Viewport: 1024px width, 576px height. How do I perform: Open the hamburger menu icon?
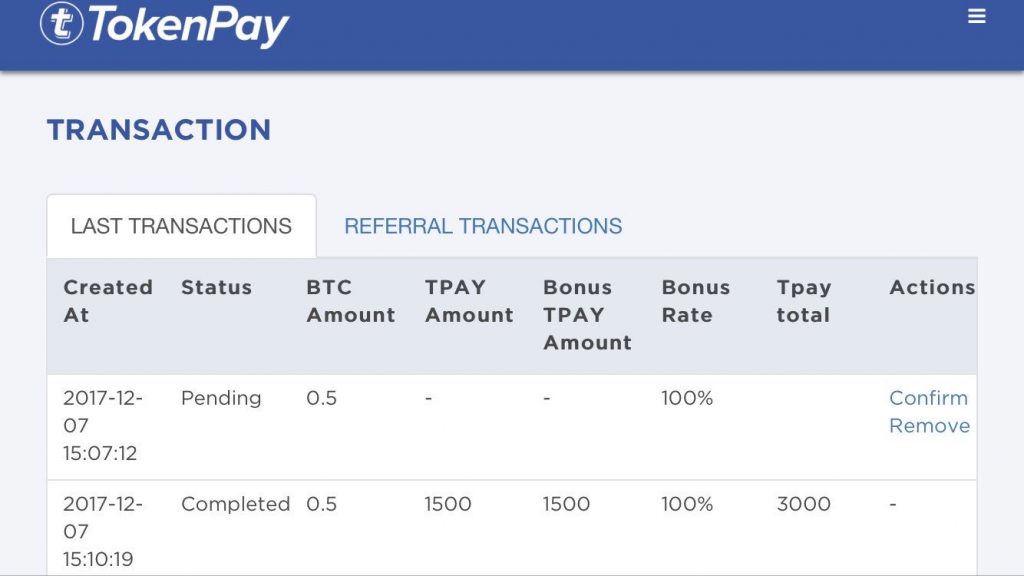[977, 17]
